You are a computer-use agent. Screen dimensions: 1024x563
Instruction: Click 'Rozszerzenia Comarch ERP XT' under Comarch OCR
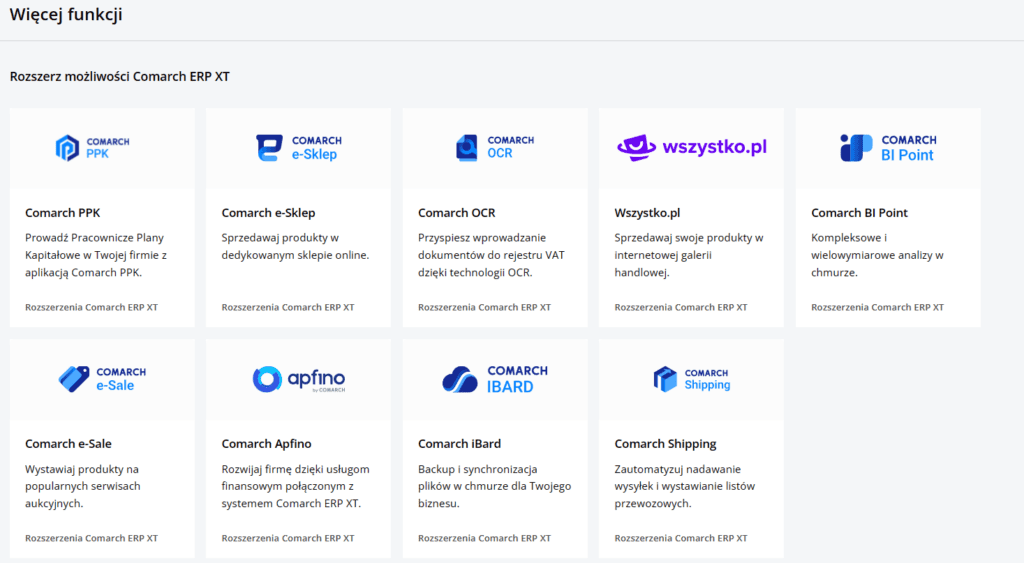pos(485,307)
